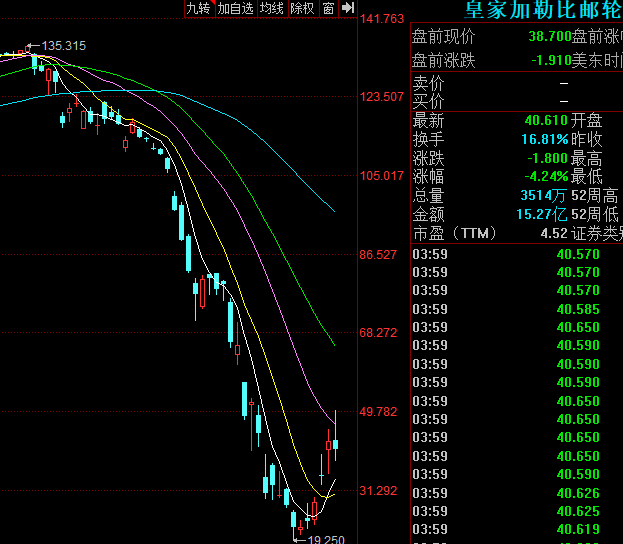This screenshot has width=623, height=544.
Task: Click the 52周低 label
Action: 595,215
